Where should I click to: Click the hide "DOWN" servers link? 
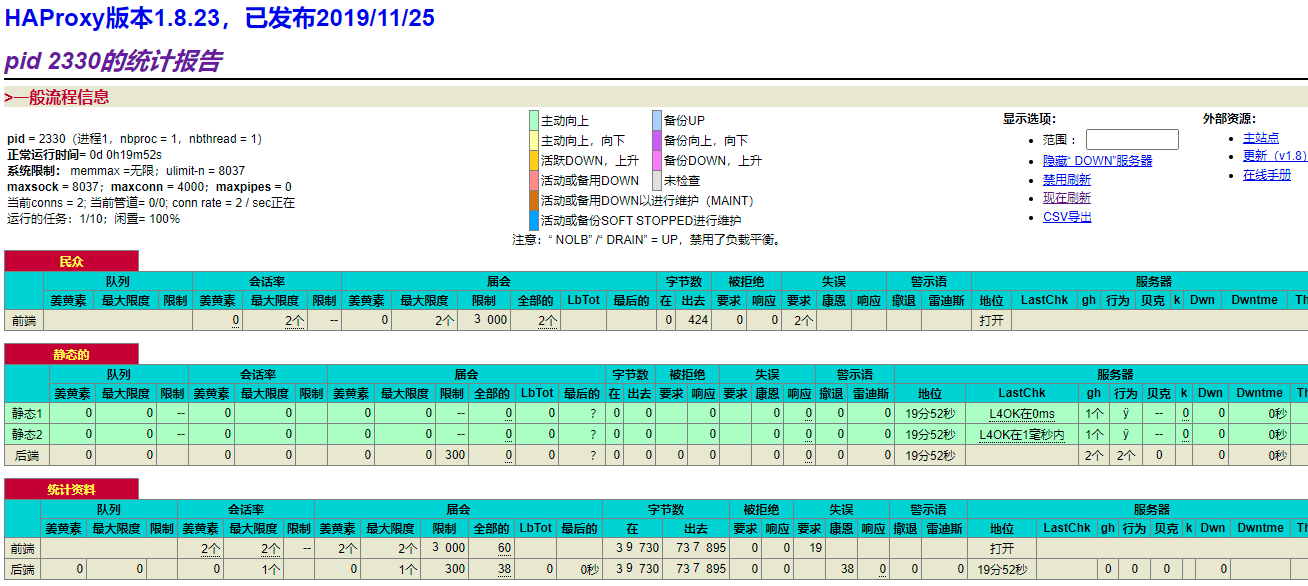pos(1097,160)
